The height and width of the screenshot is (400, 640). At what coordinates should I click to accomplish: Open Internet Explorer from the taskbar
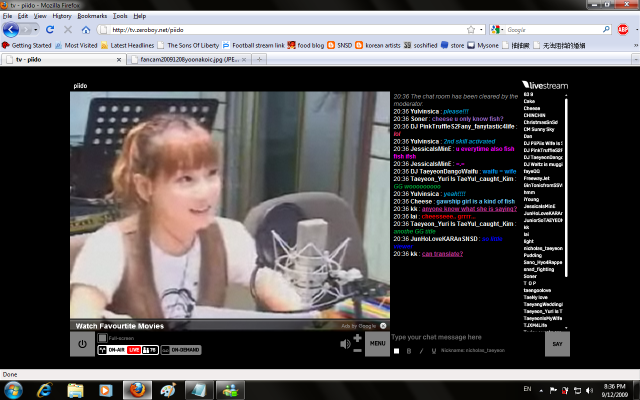point(45,388)
